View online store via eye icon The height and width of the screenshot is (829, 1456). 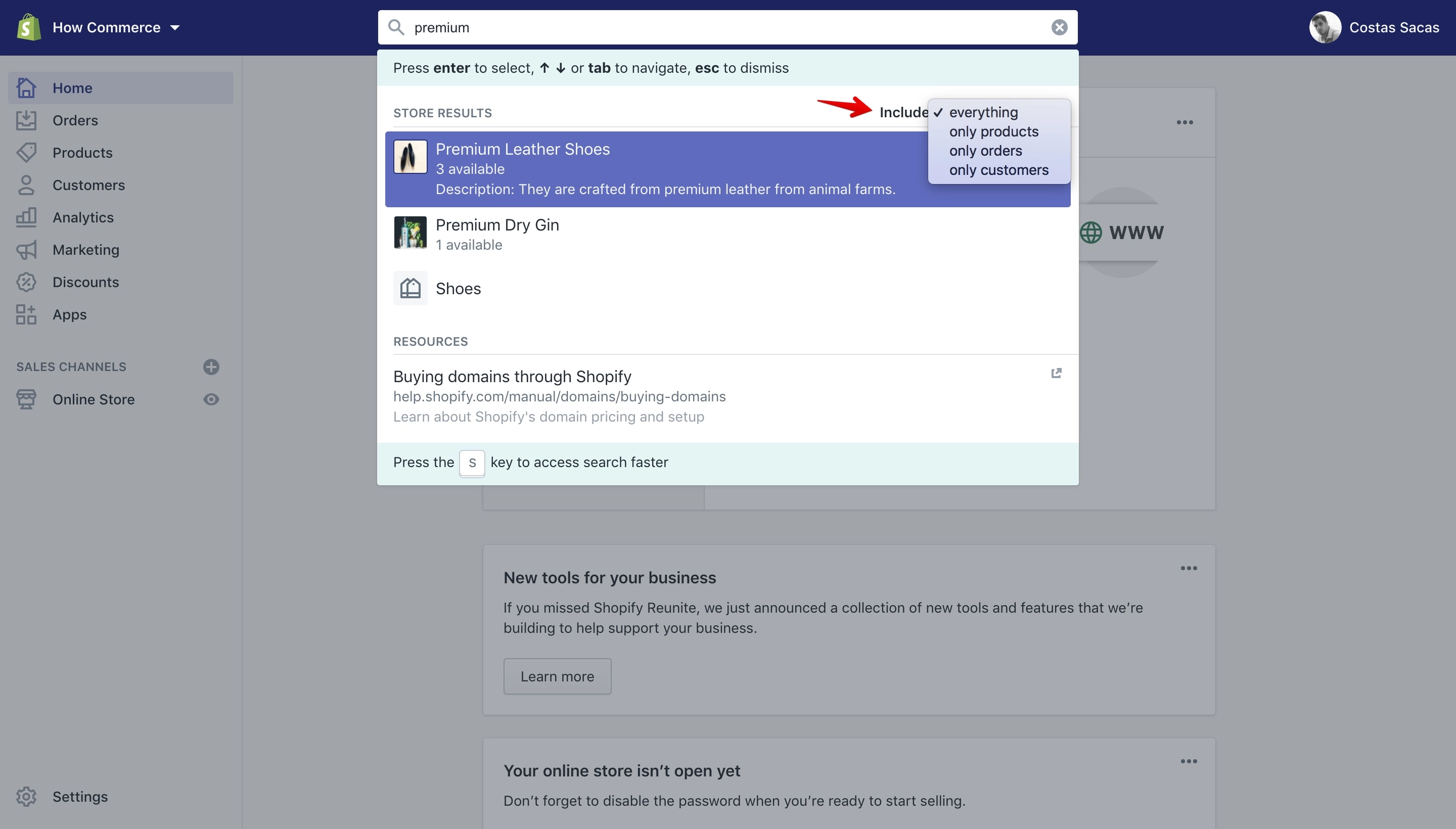click(x=211, y=399)
